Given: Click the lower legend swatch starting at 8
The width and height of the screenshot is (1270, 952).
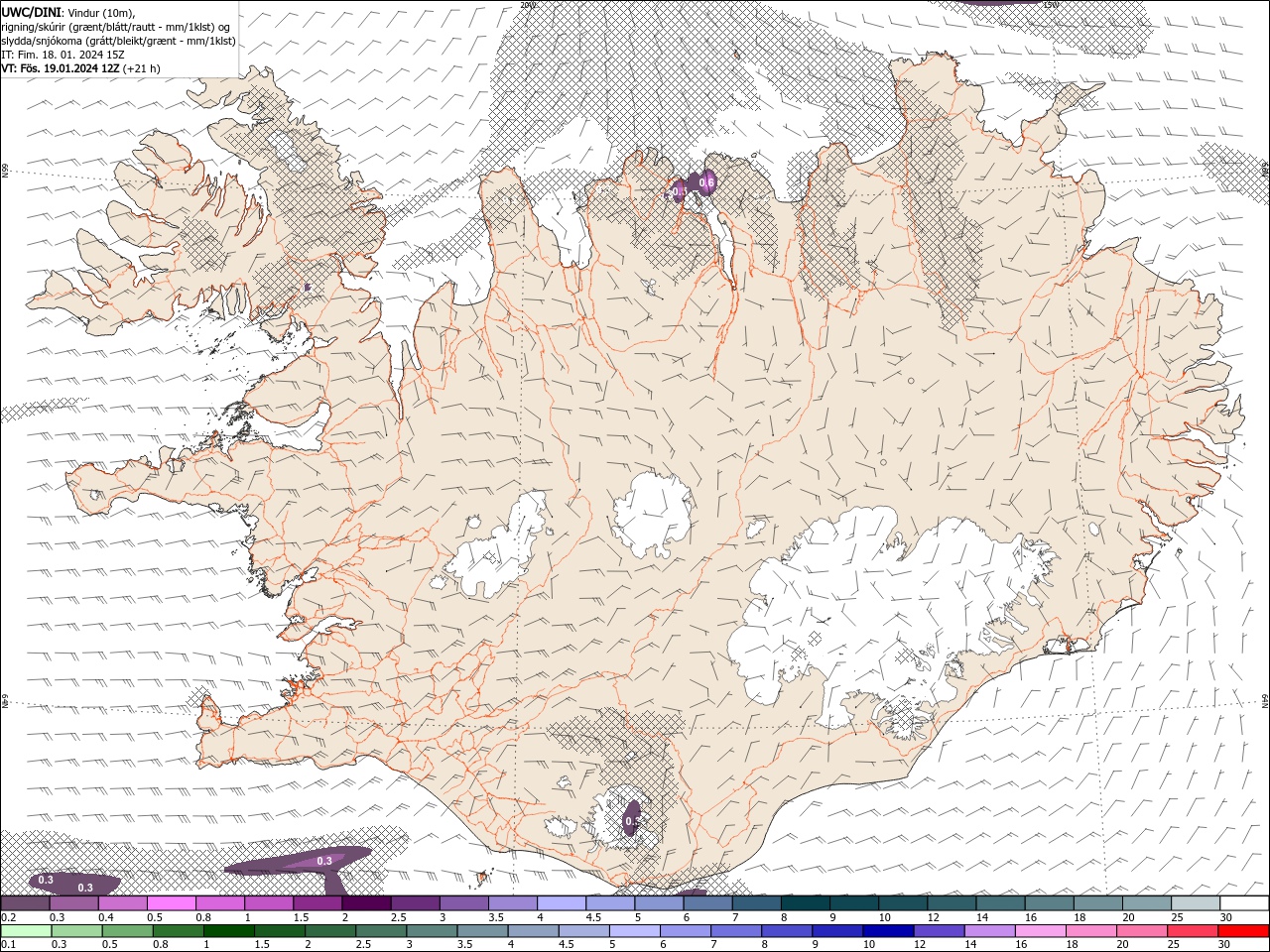Looking at the screenshot, I should tap(786, 931).
